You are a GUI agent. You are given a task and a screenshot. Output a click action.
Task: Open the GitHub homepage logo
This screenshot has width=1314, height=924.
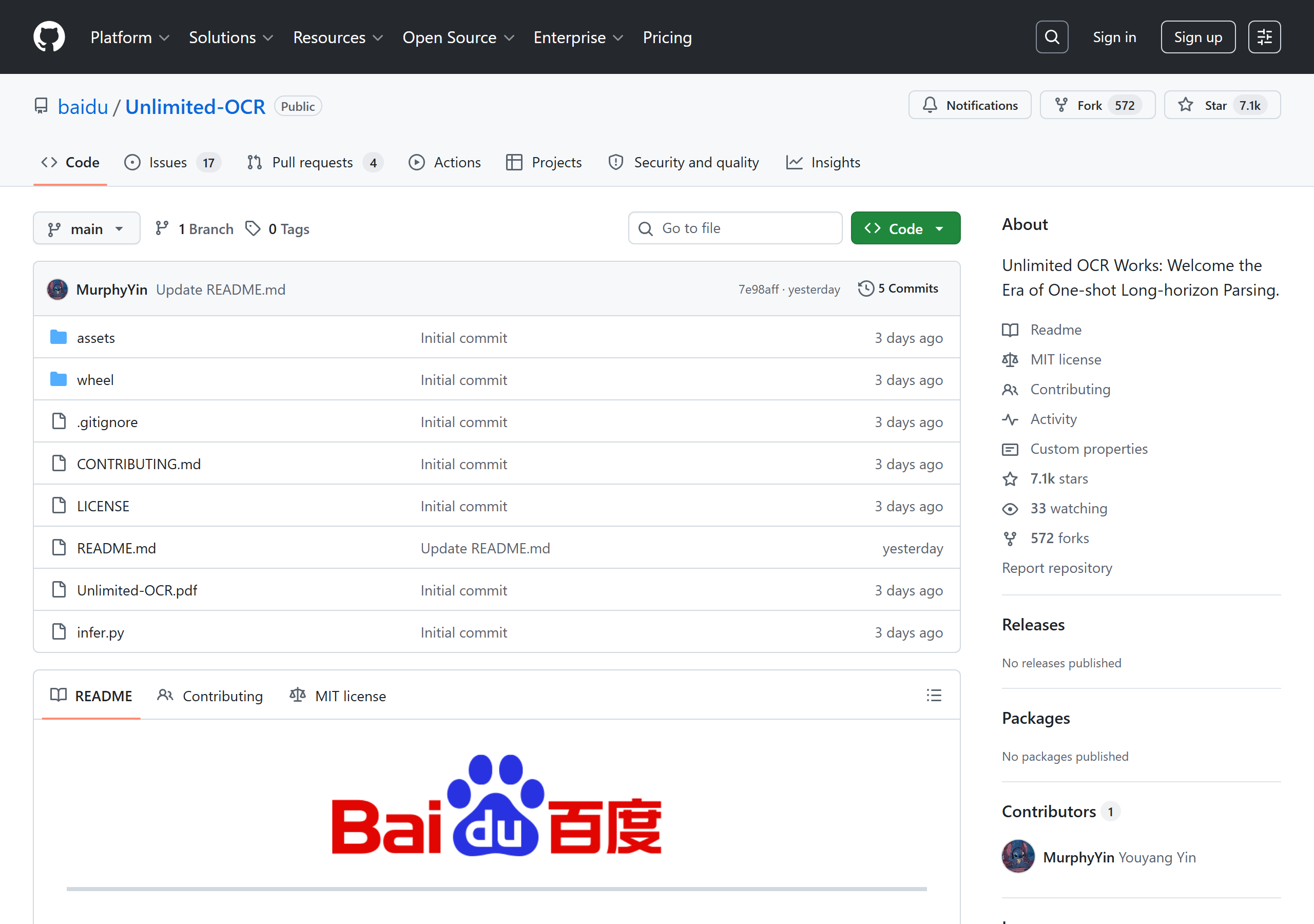click(49, 37)
